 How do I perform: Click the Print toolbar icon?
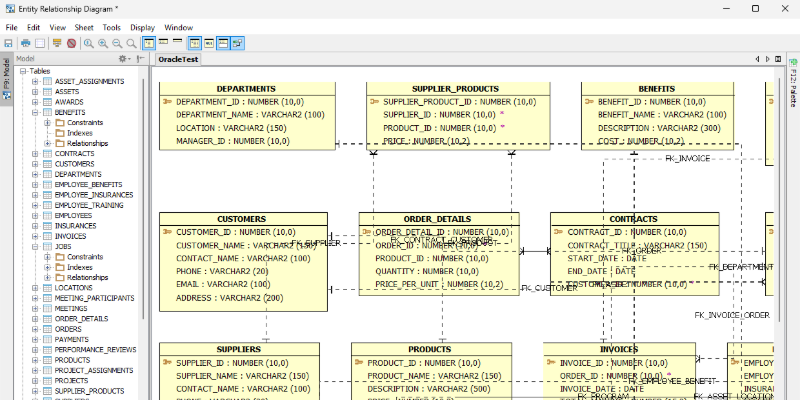(x=26, y=43)
